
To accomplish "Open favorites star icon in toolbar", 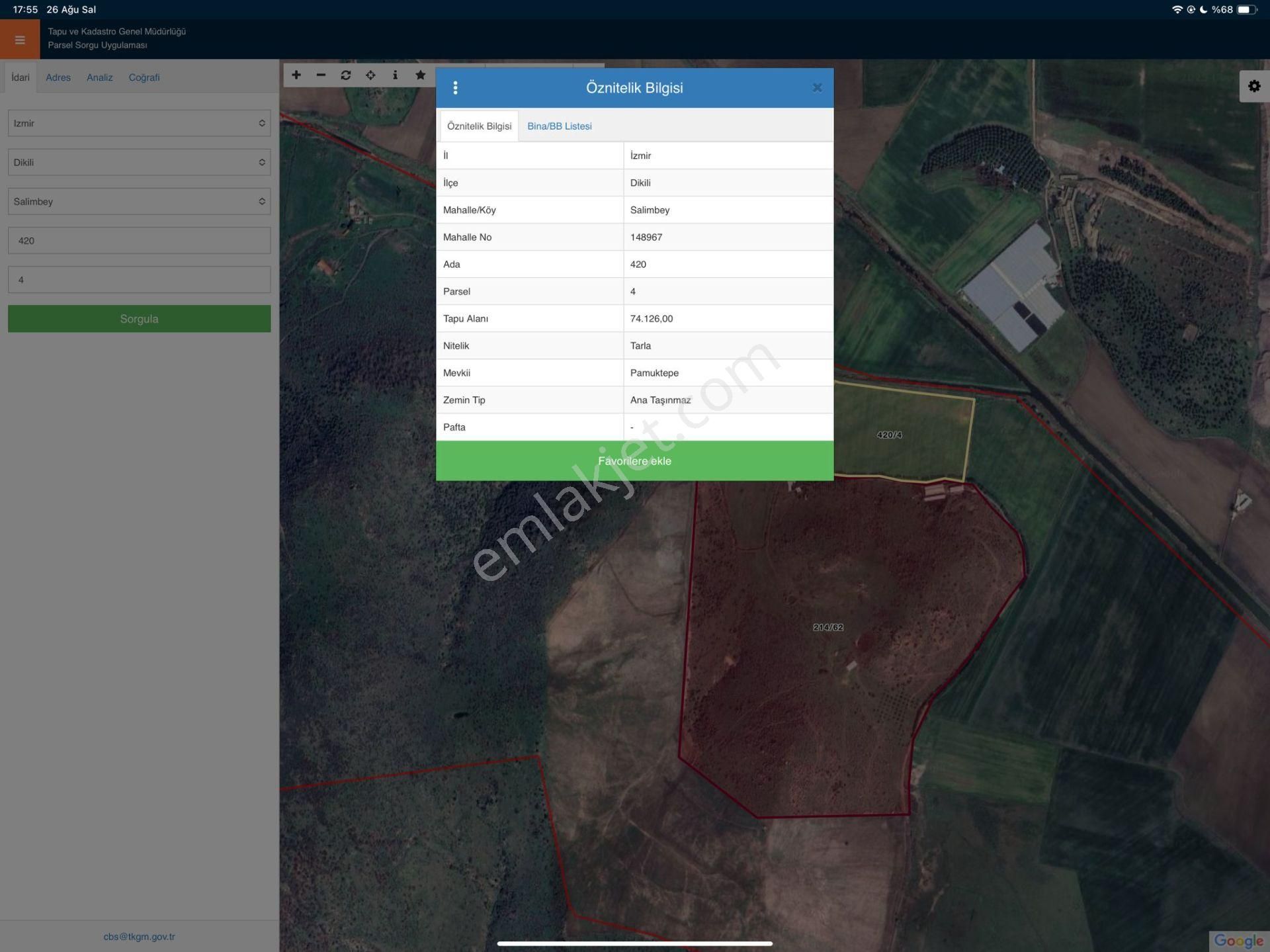I will [420, 75].
